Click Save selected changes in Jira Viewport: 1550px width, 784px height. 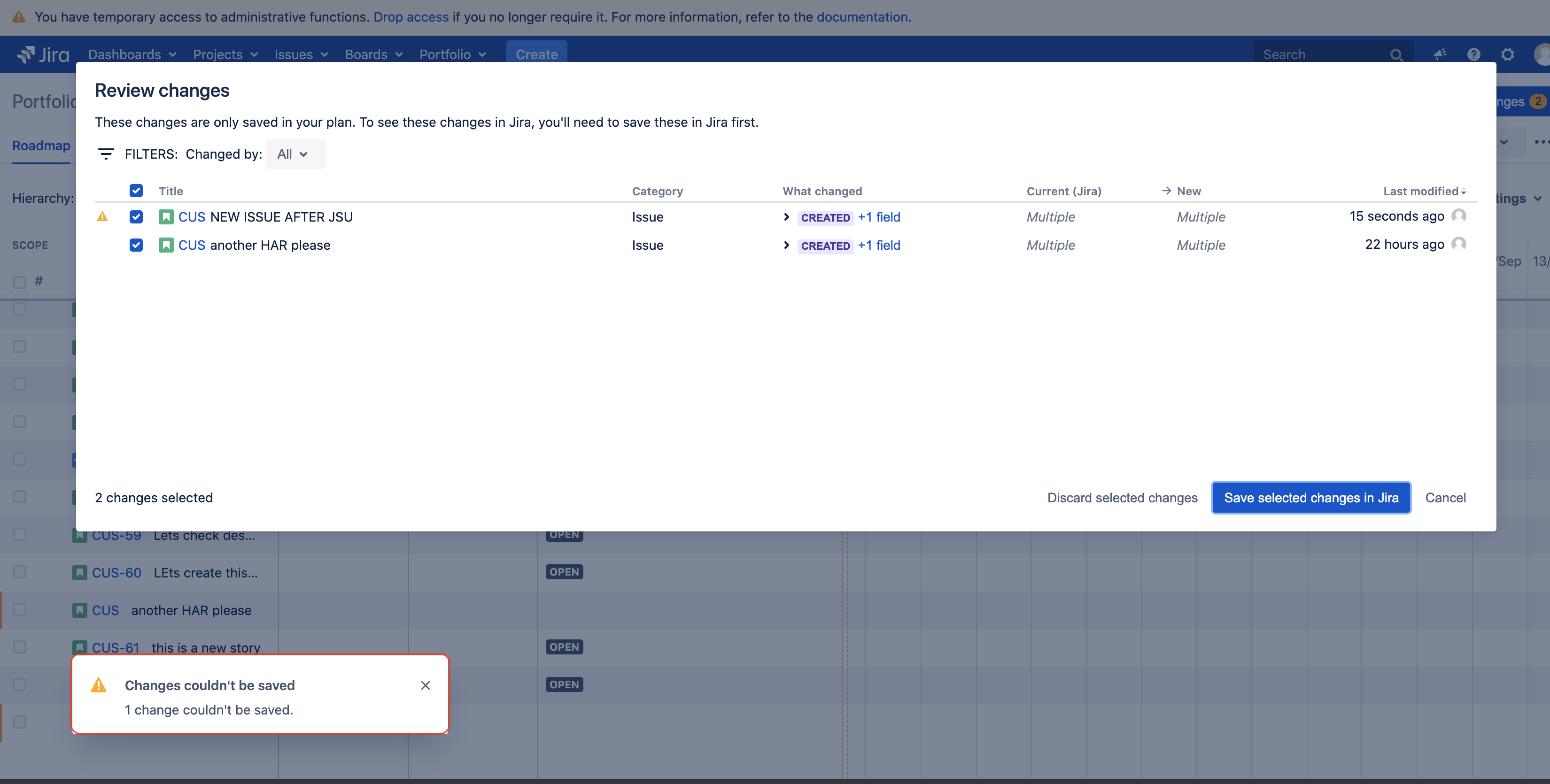[1310, 497]
